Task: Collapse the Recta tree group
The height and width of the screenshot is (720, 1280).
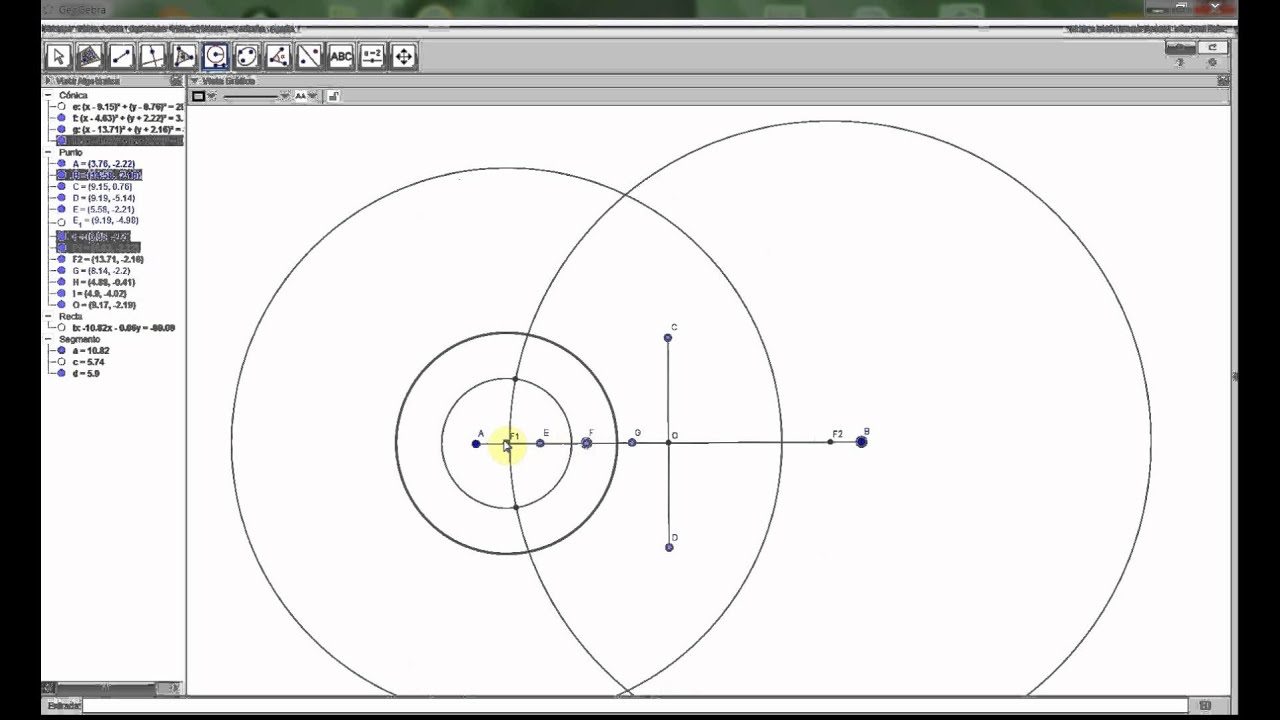Action: (x=49, y=316)
